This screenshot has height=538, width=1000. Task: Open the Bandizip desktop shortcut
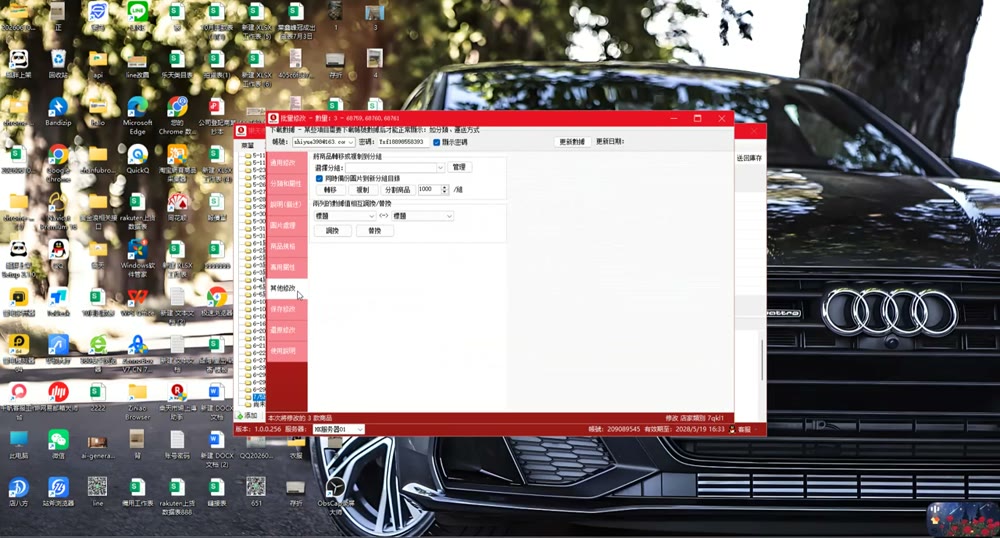pos(58,111)
